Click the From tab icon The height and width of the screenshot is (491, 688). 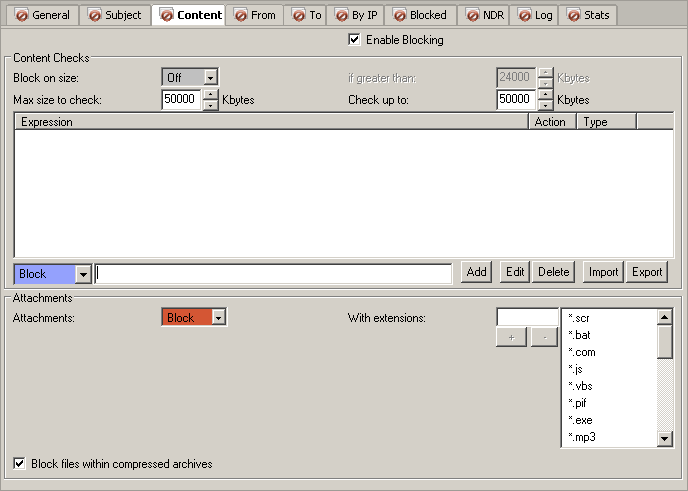point(240,15)
